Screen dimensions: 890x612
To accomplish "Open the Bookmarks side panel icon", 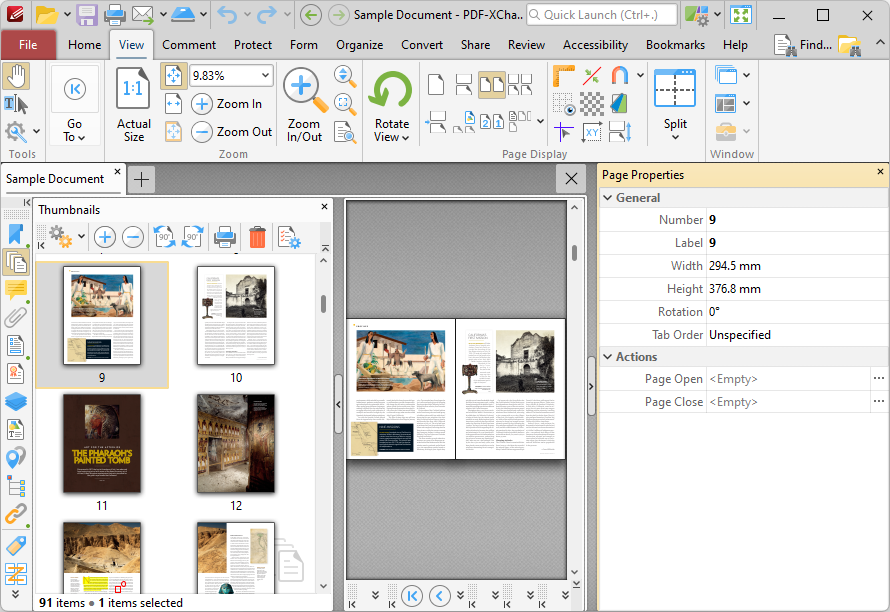I will point(16,234).
